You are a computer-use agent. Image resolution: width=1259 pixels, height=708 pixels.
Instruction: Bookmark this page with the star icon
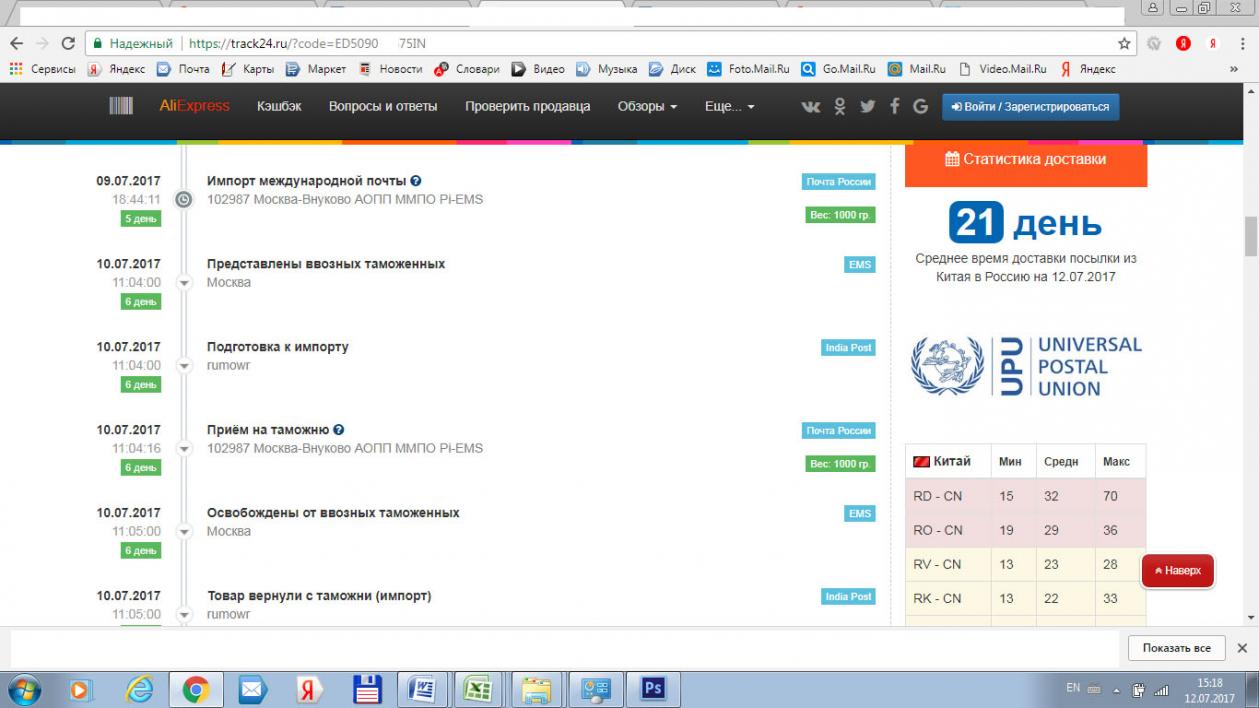1124,44
